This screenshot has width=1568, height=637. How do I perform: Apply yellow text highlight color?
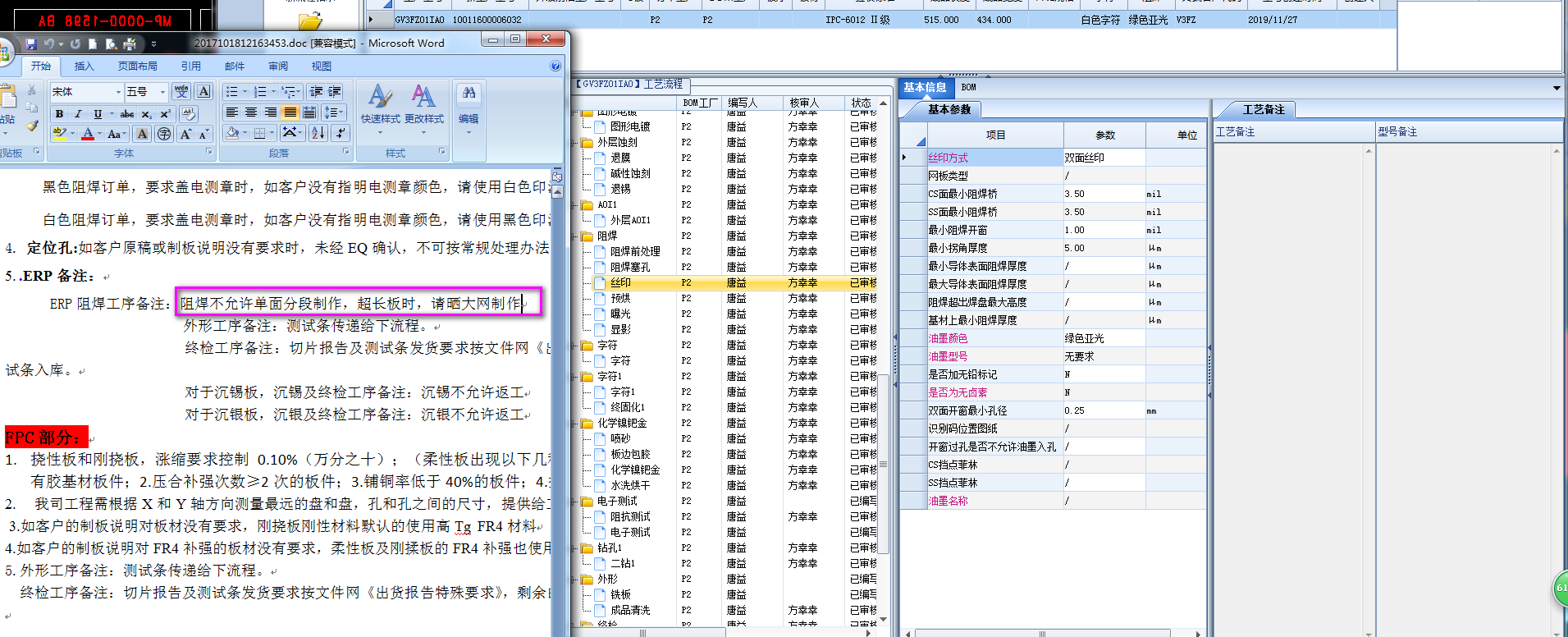click(x=59, y=134)
